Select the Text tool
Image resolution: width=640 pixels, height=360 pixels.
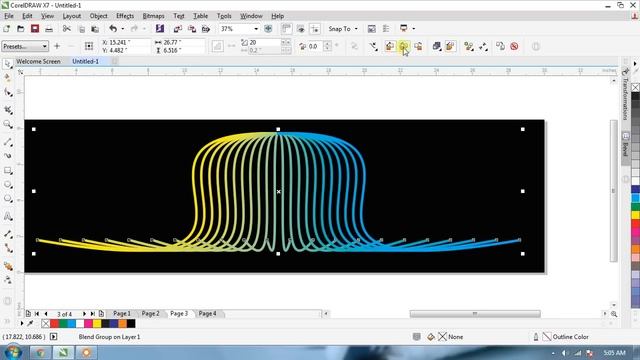coord(8,216)
